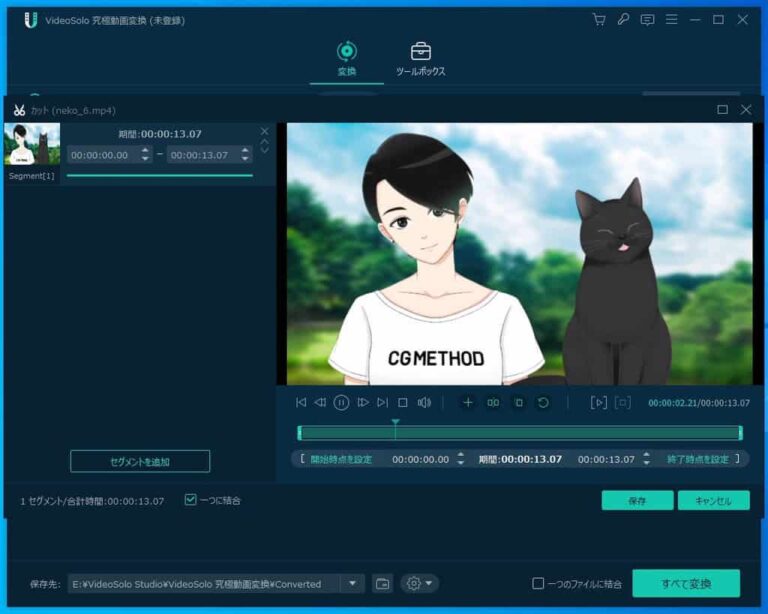The width and height of the screenshot is (768, 614).
Task: Click the stop playback square icon
Action: 403,403
